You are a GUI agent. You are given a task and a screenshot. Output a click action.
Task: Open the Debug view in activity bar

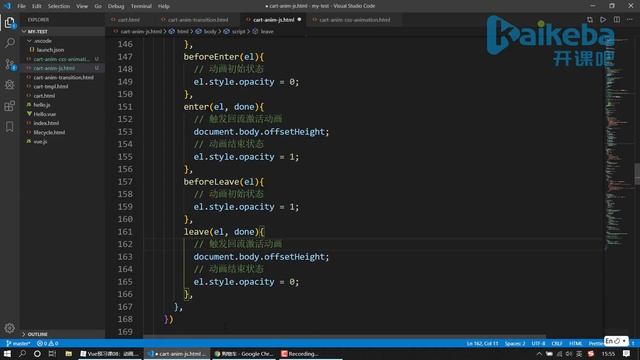coord(9,84)
